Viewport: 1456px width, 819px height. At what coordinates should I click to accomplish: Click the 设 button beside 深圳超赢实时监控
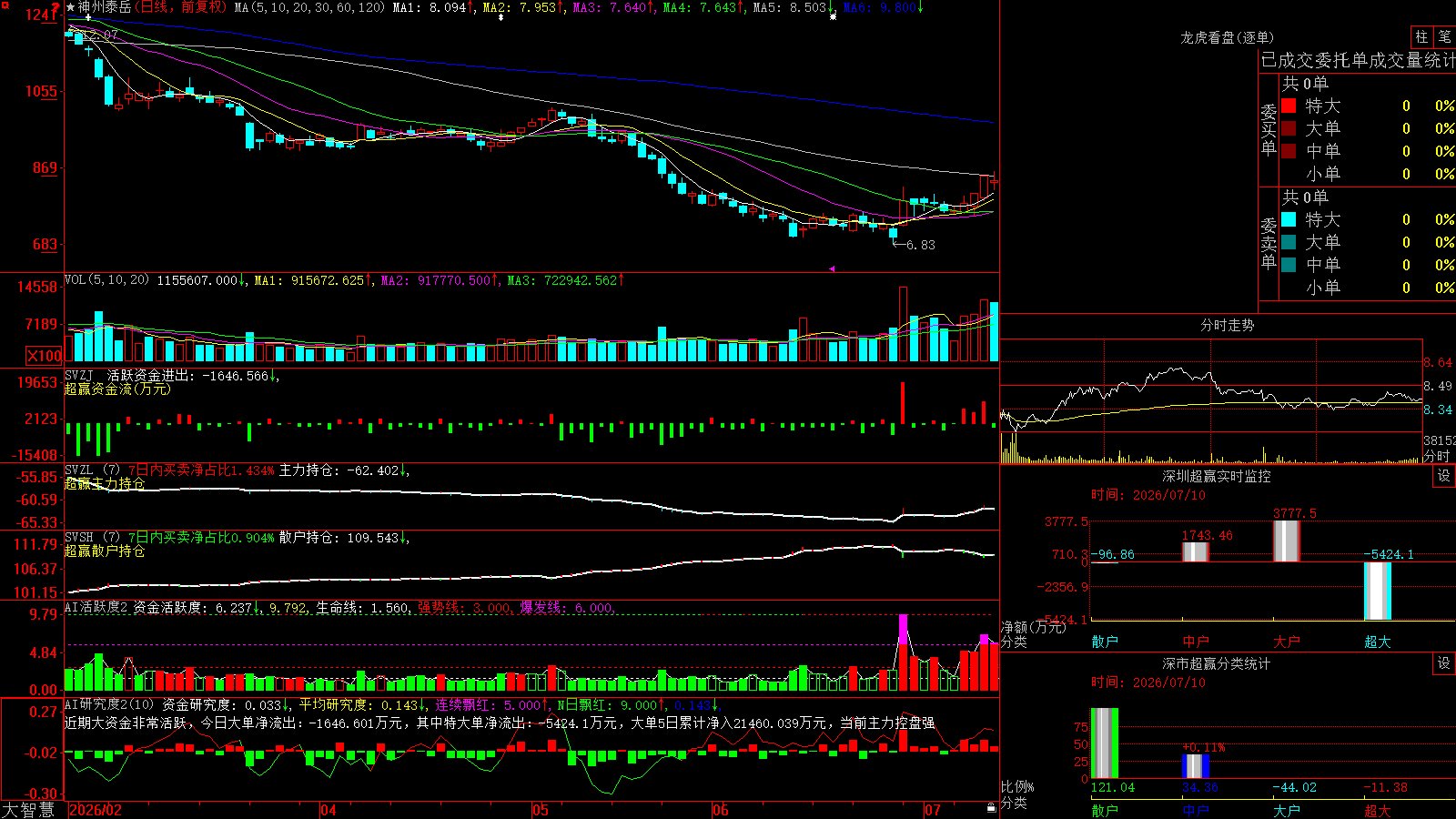[x=1443, y=476]
